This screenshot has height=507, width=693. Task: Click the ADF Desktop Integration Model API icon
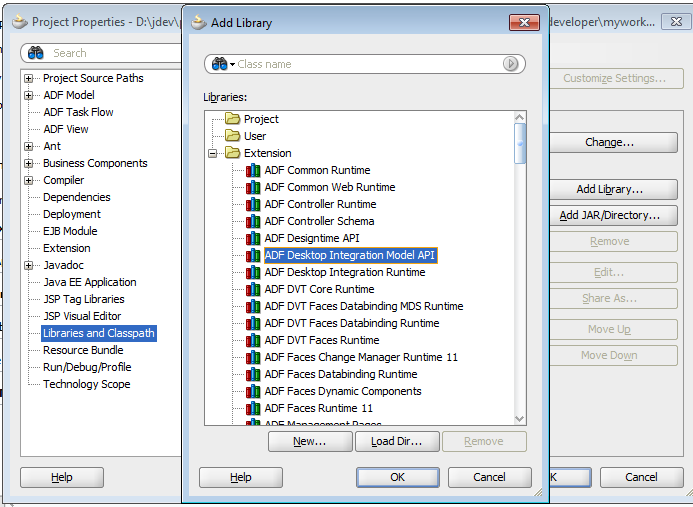(253, 255)
